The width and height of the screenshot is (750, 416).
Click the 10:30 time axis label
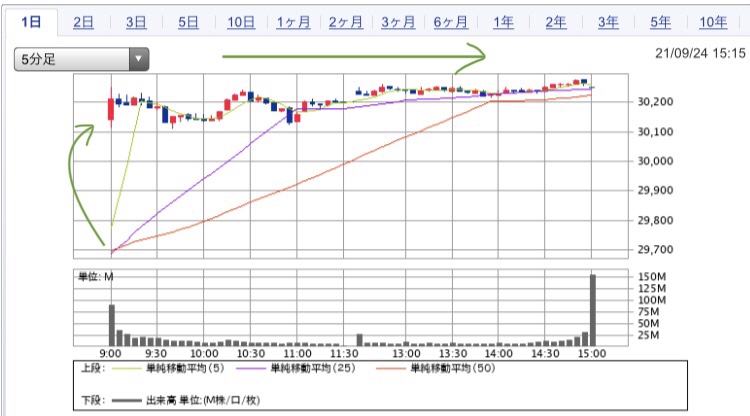(251, 354)
